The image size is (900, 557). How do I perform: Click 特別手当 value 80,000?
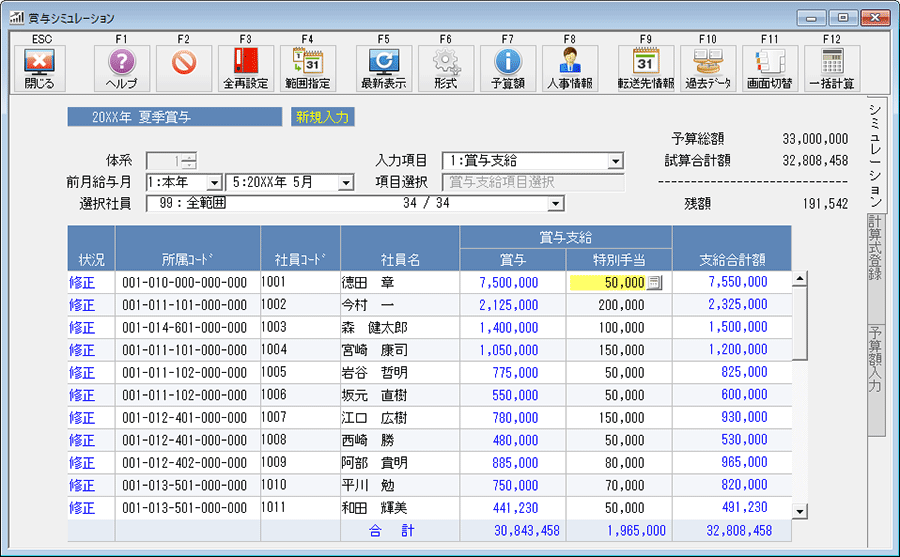point(624,463)
